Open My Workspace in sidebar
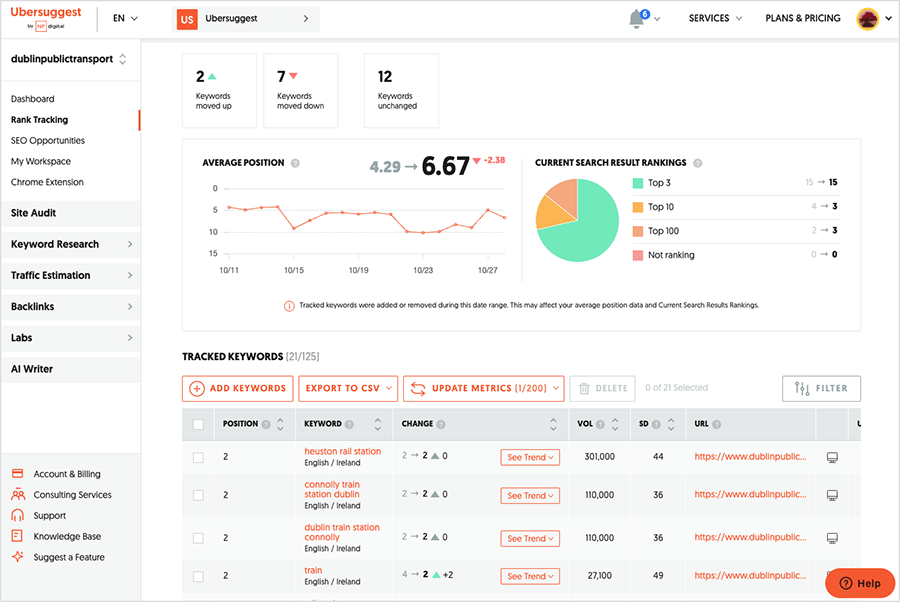 click(41, 161)
